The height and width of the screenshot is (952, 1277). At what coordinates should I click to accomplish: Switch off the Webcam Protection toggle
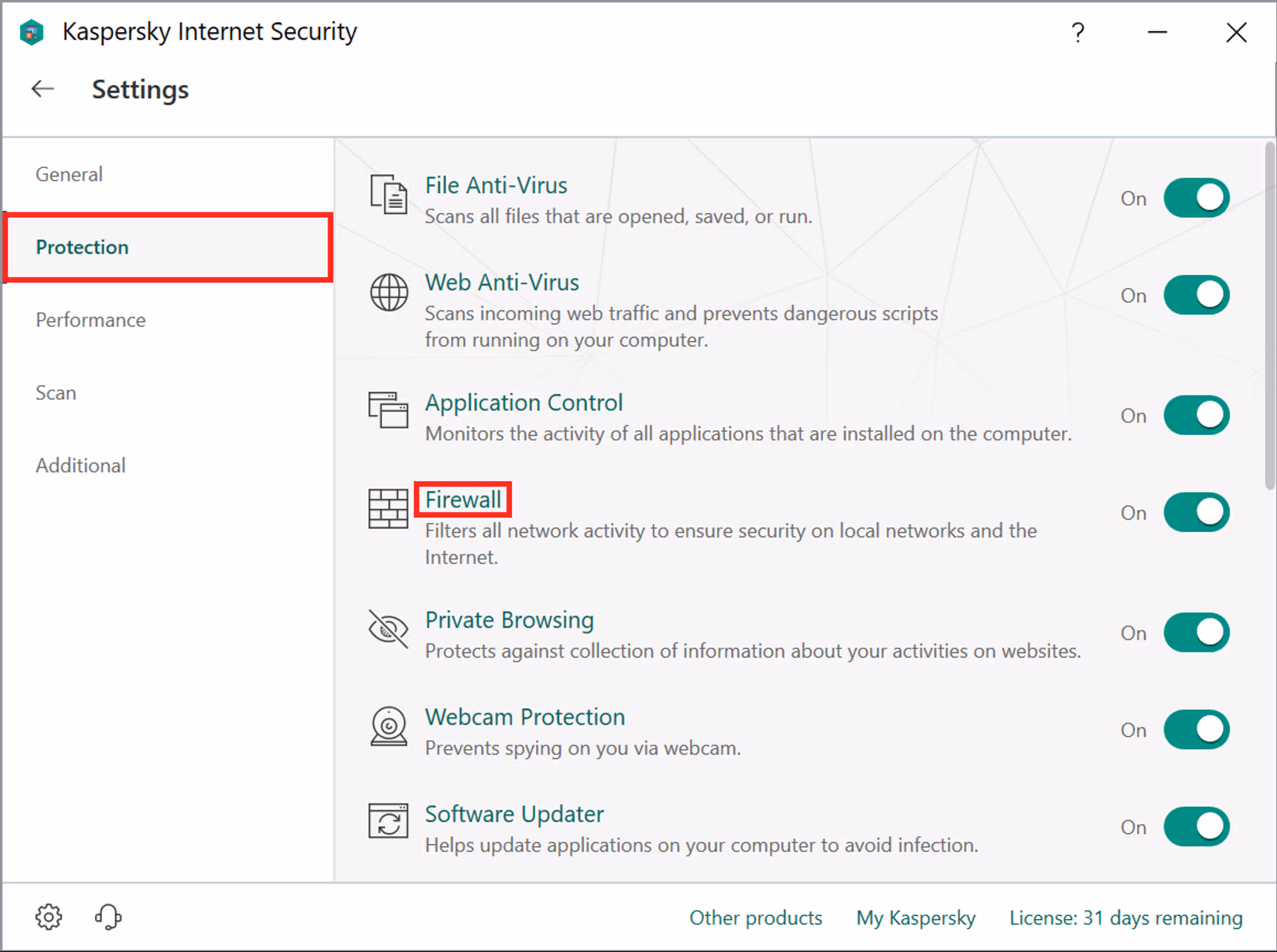pos(1196,730)
